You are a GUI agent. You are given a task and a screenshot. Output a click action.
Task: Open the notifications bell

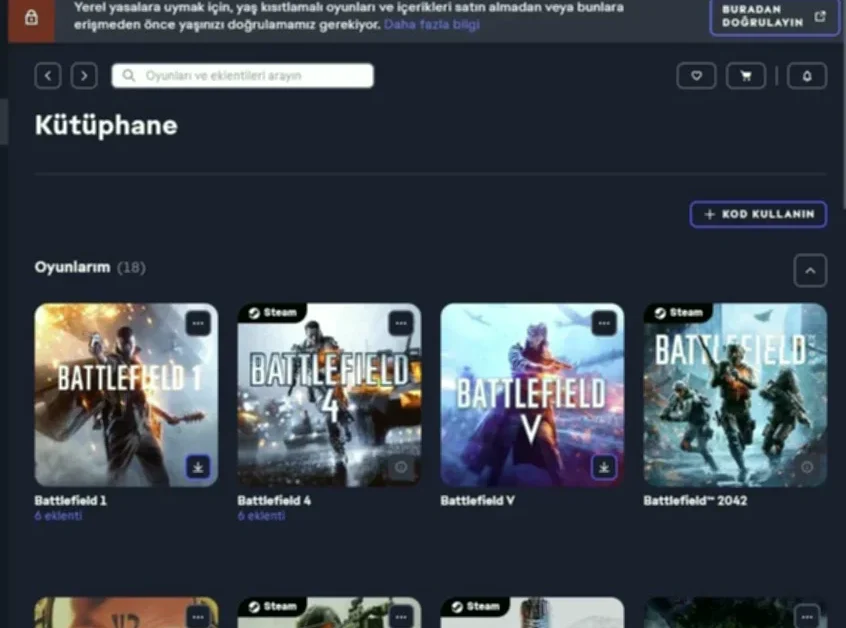point(807,76)
